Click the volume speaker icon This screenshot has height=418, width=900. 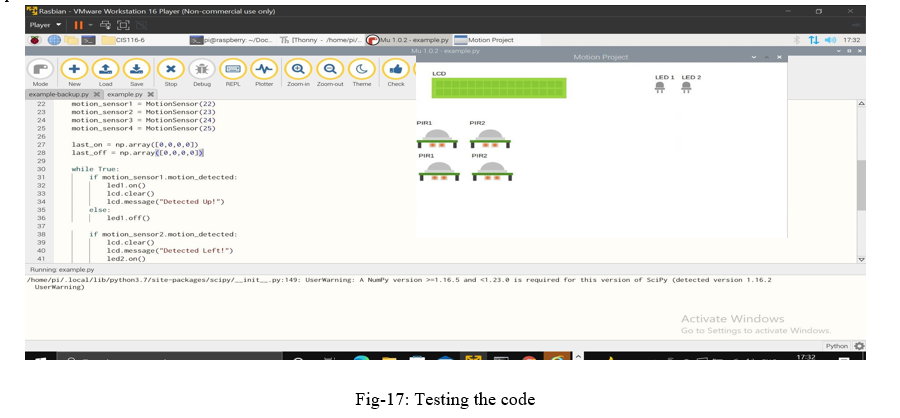click(830, 40)
